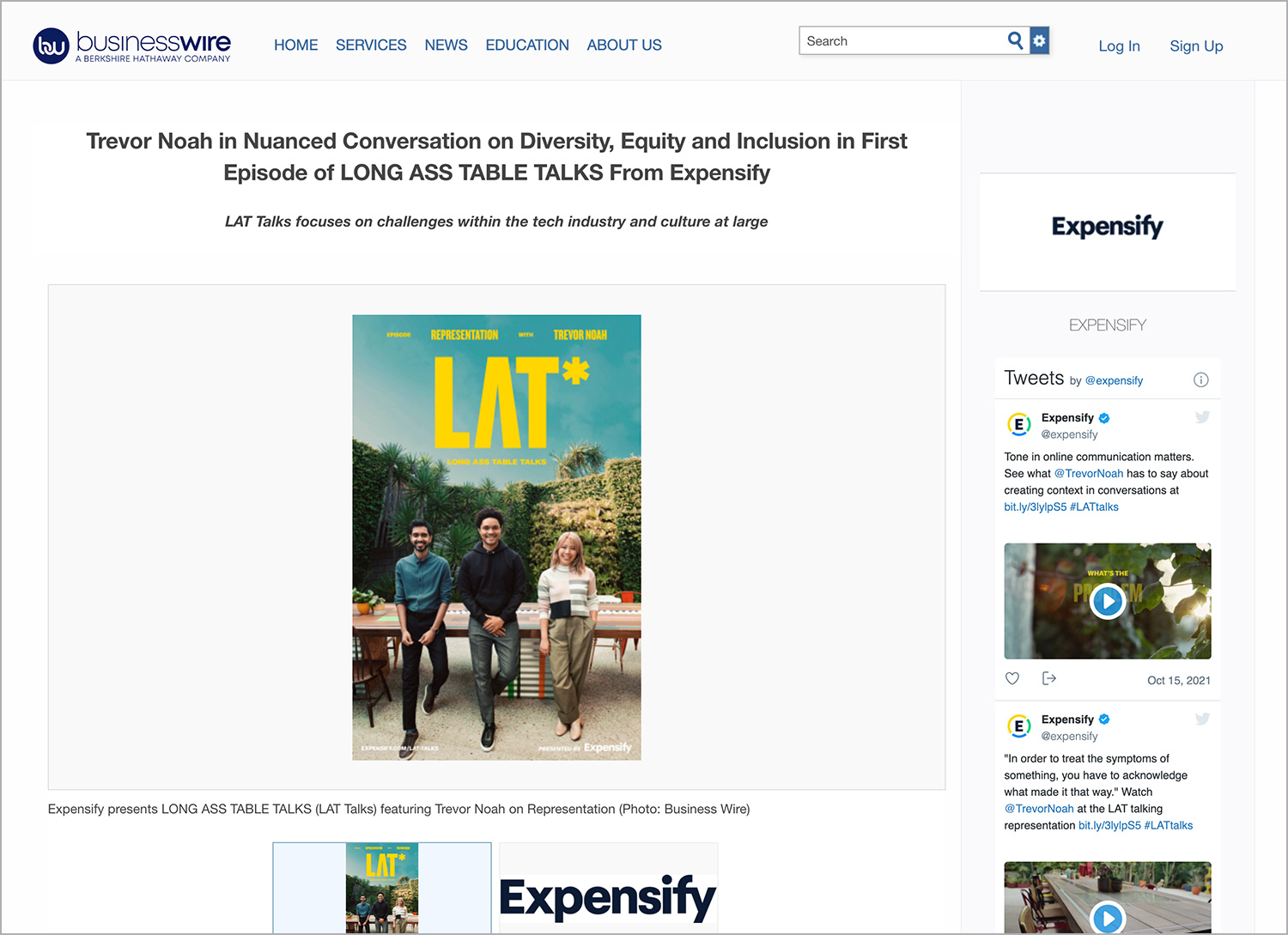Play the first tweet video
The height and width of the screenshot is (935, 1288).
1108,601
